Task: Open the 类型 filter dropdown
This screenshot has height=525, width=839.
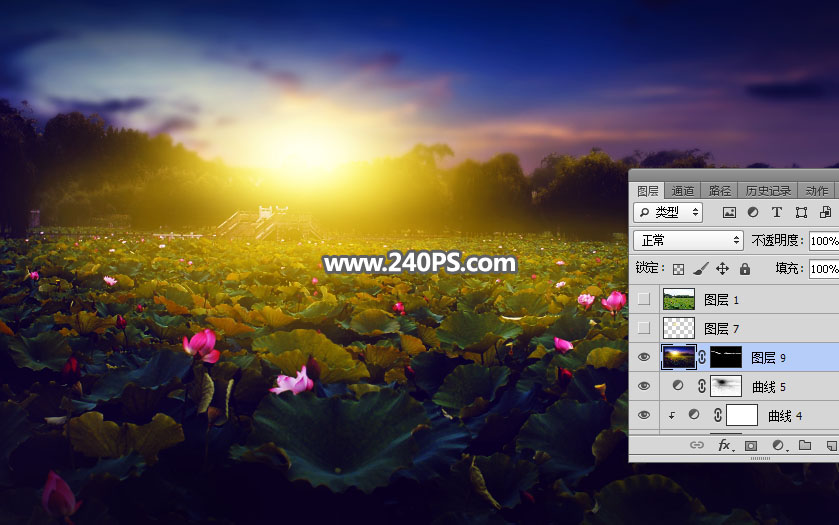Action: (668, 212)
